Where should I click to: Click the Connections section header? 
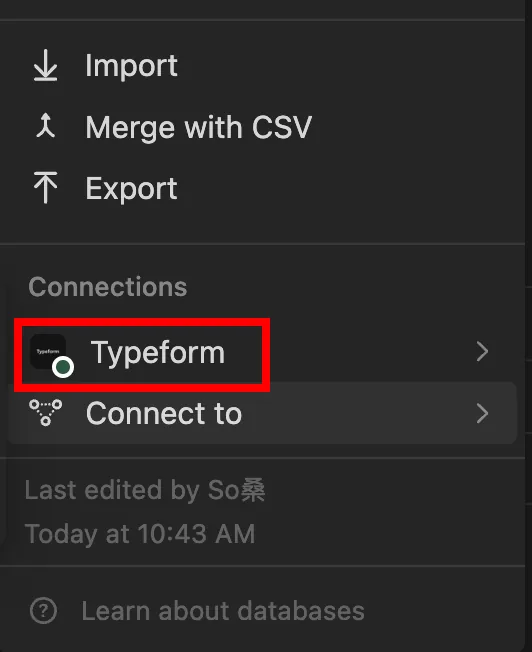pyautogui.click(x=108, y=287)
